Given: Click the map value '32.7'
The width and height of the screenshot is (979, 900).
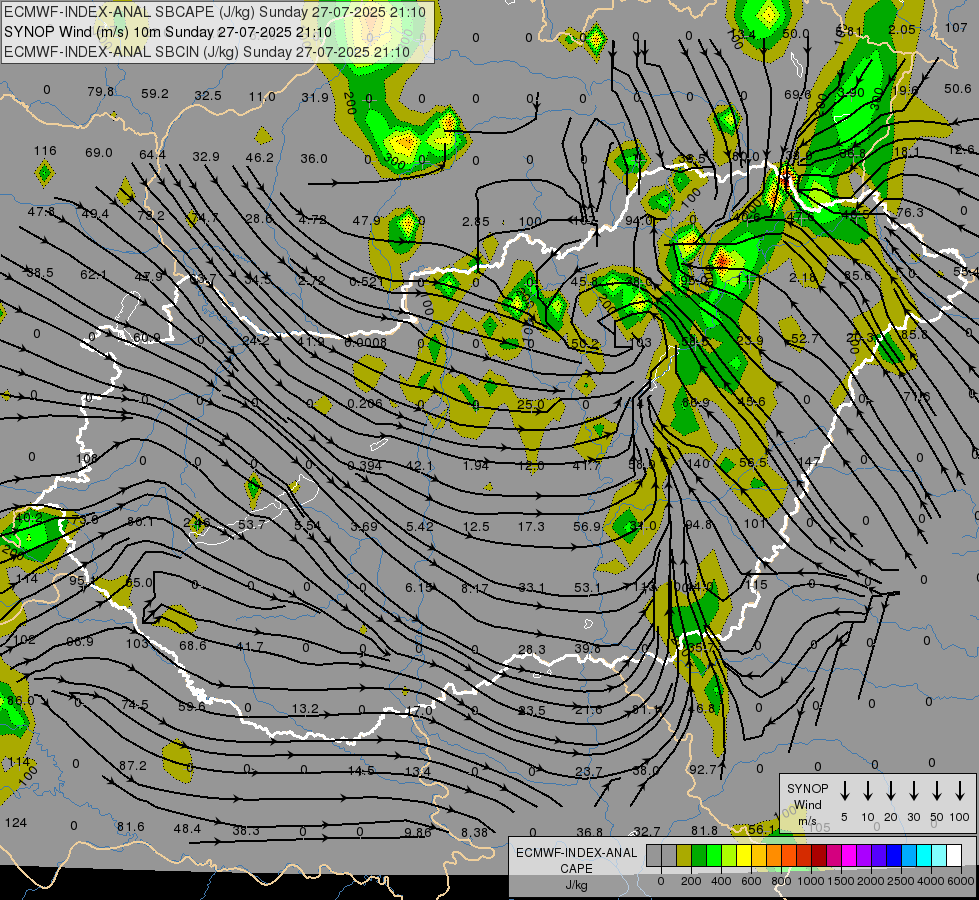Looking at the screenshot, I should click(646, 831).
